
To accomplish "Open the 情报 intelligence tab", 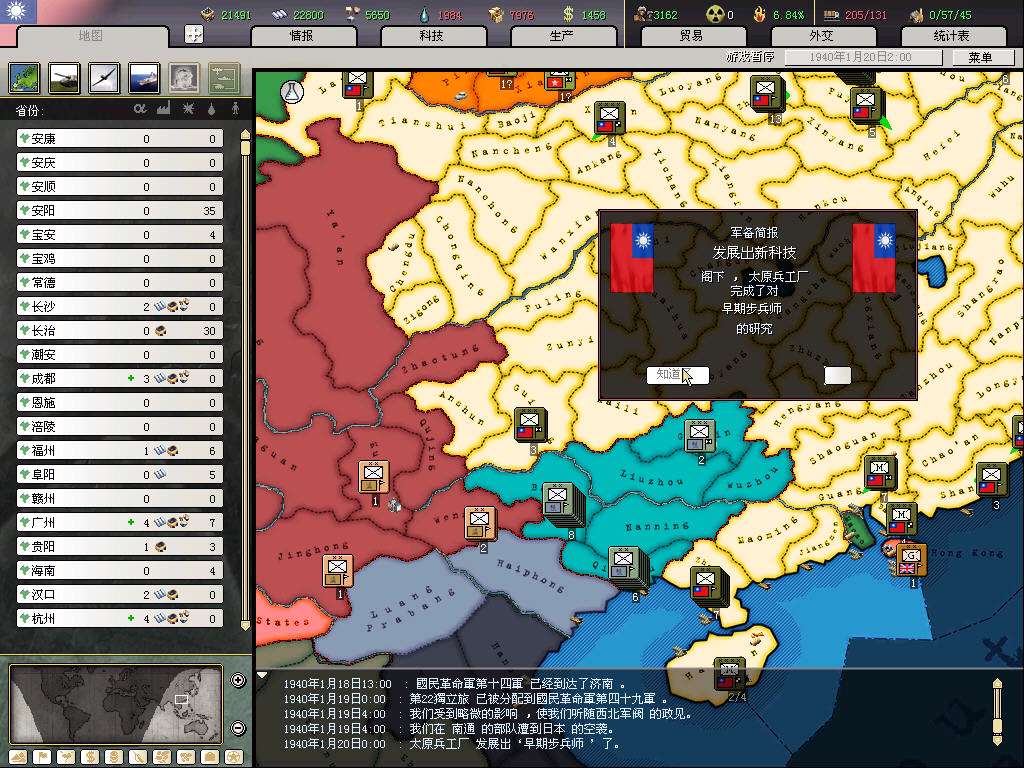I will [302, 36].
